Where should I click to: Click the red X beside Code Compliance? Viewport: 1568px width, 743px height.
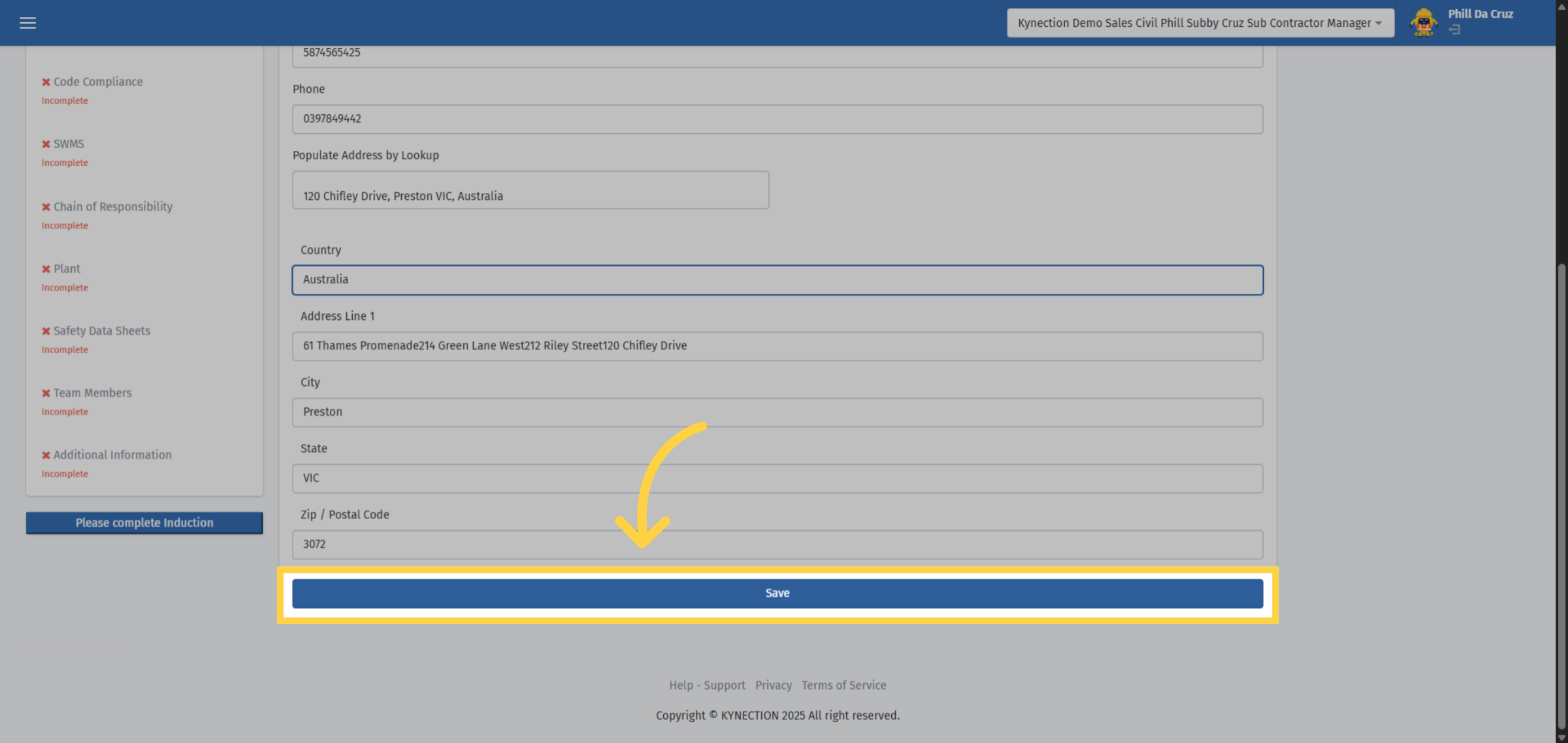point(46,82)
